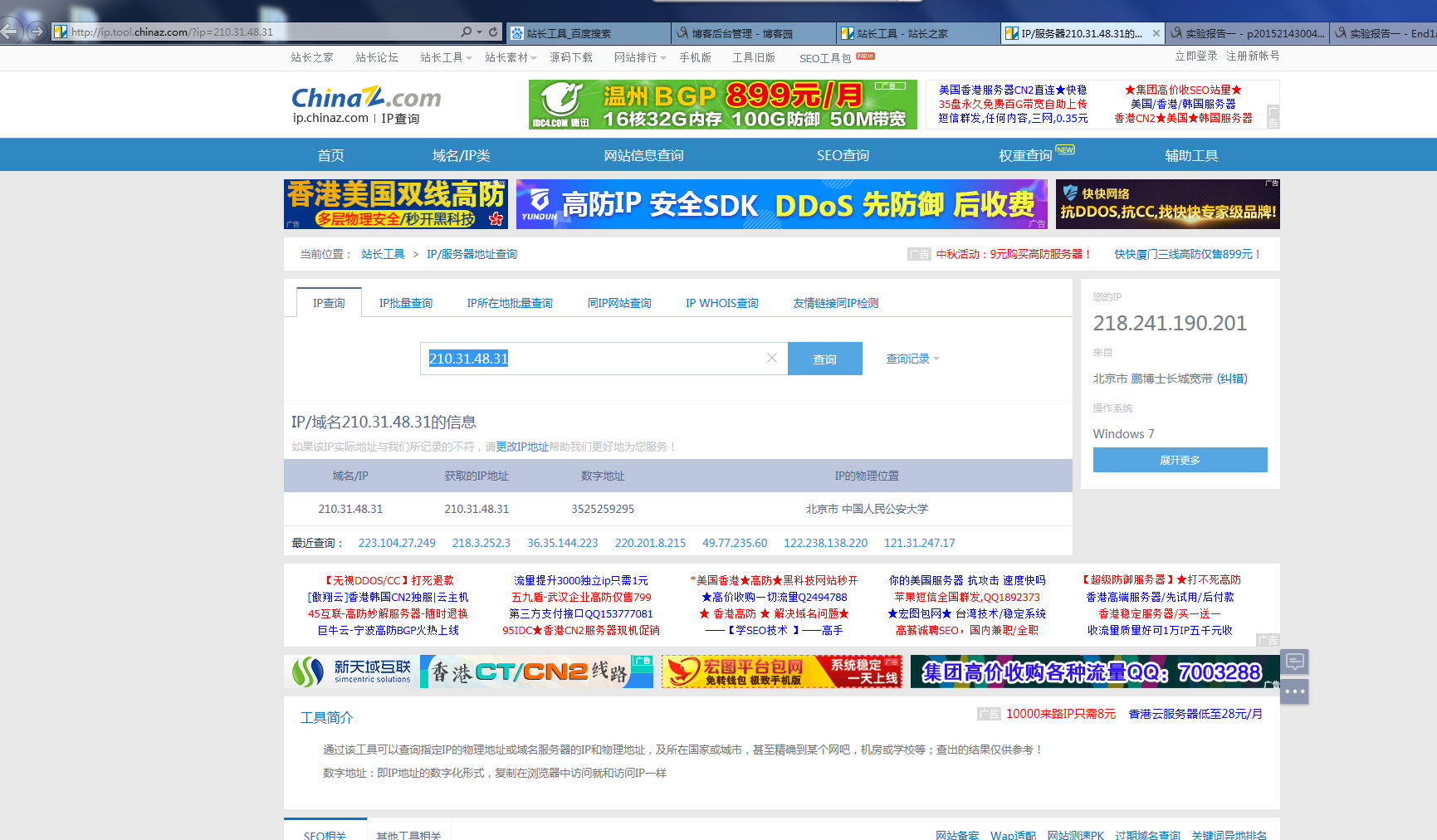This screenshot has height=840, width=1437.
Task: Close the IP/服务器210.31.48.31 browser tab
Action: pos(1156,33)
